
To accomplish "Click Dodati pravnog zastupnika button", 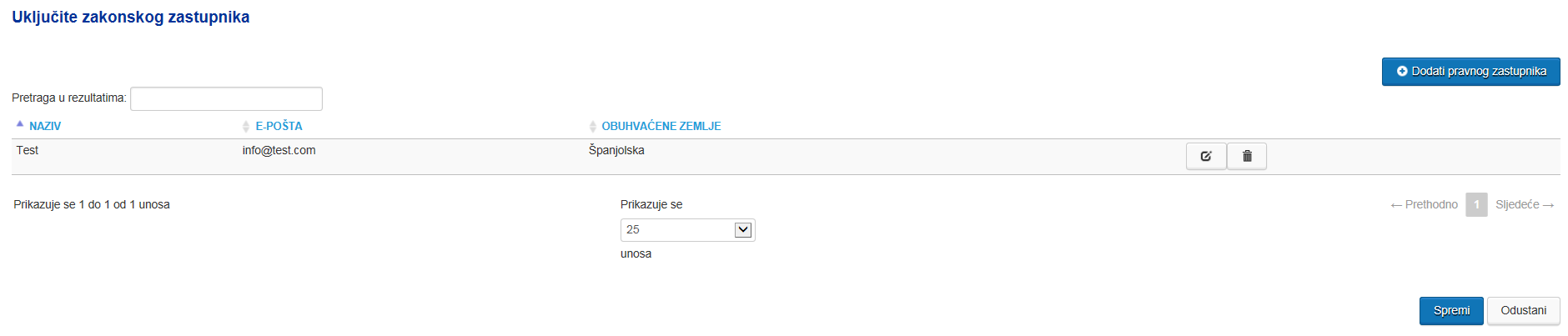I will (1471, 72).
